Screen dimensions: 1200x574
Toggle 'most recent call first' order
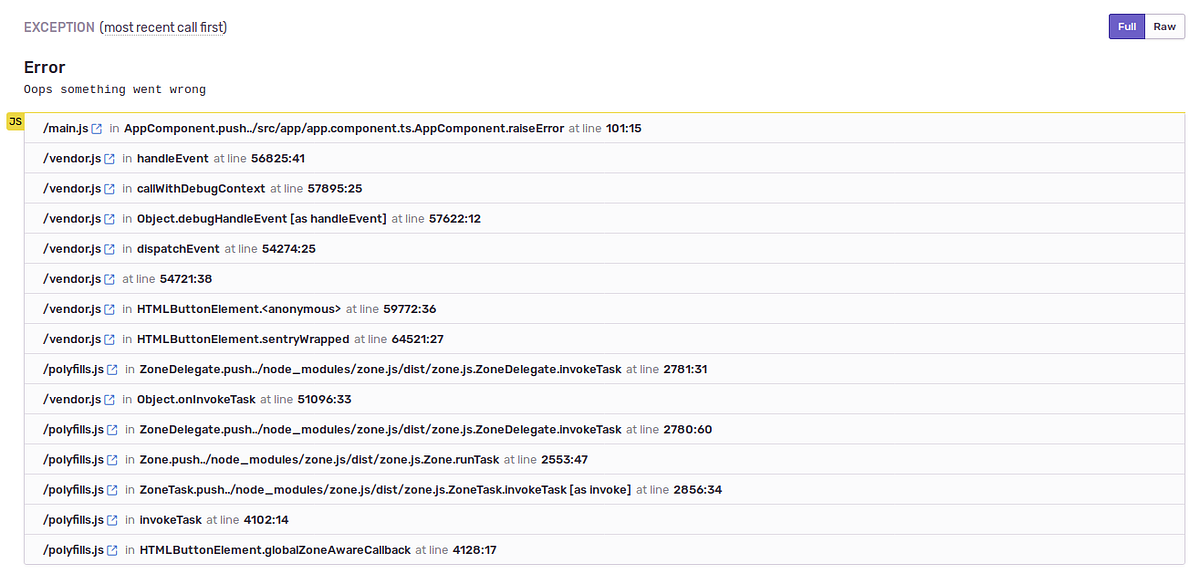165,27
